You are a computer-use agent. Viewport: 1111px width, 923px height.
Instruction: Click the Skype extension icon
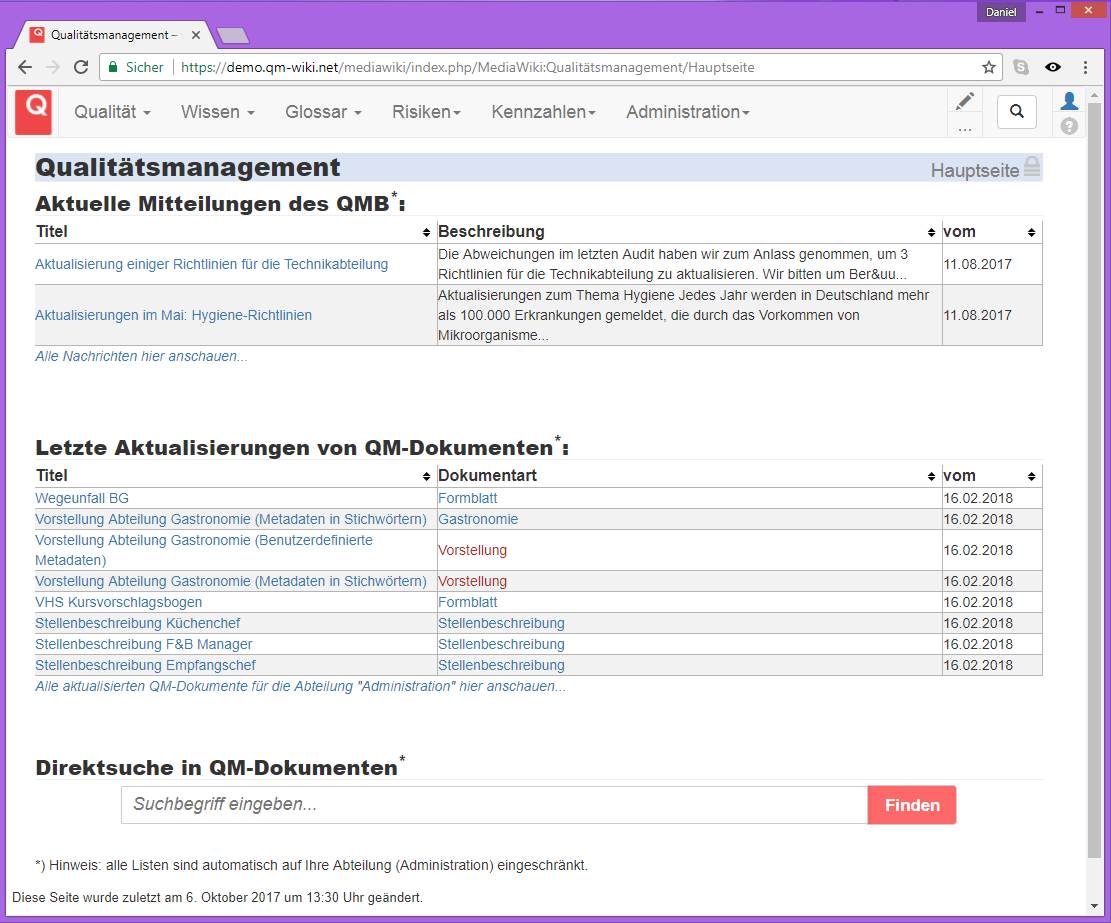click(x=1021, y=68)
